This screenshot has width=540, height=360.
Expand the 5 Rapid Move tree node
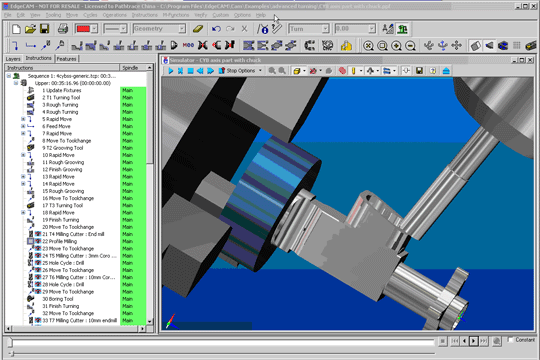click(23, 119)
